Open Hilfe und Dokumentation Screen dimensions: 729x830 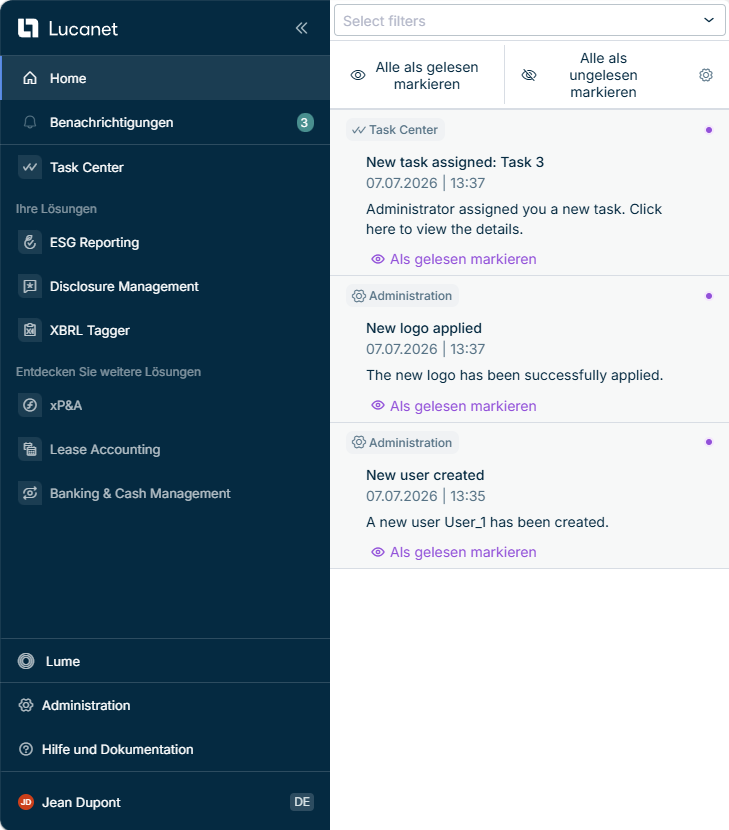pos(165,749)
